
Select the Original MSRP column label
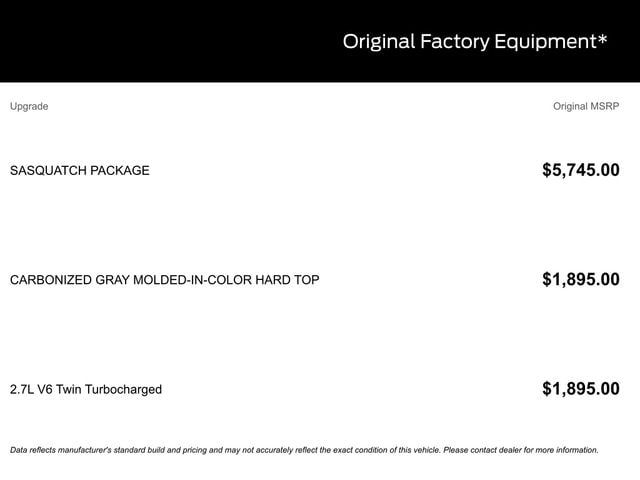(x=586, y=106)
